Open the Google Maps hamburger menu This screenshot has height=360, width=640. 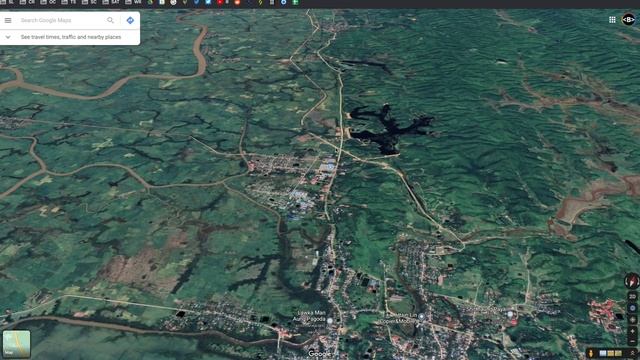point(8,20)
